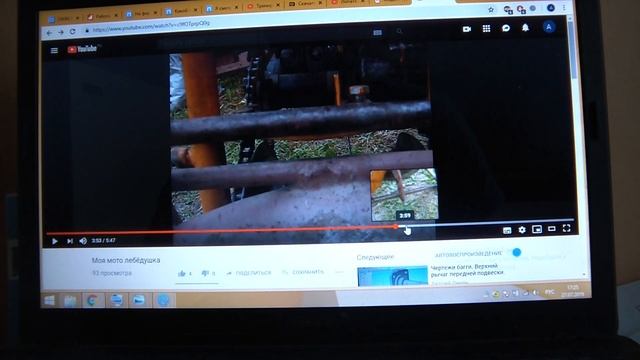Seek within the red video progress bar

(x=222, y=231)
